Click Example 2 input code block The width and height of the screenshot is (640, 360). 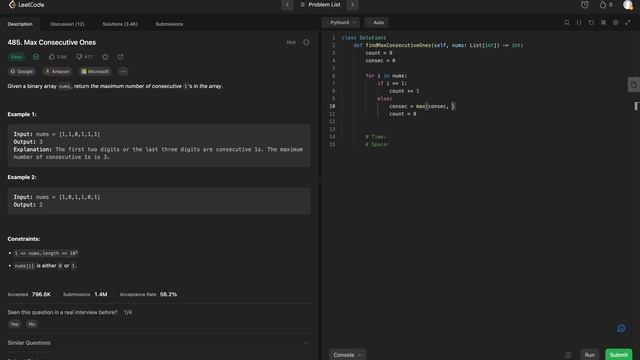tap(159, 201)
